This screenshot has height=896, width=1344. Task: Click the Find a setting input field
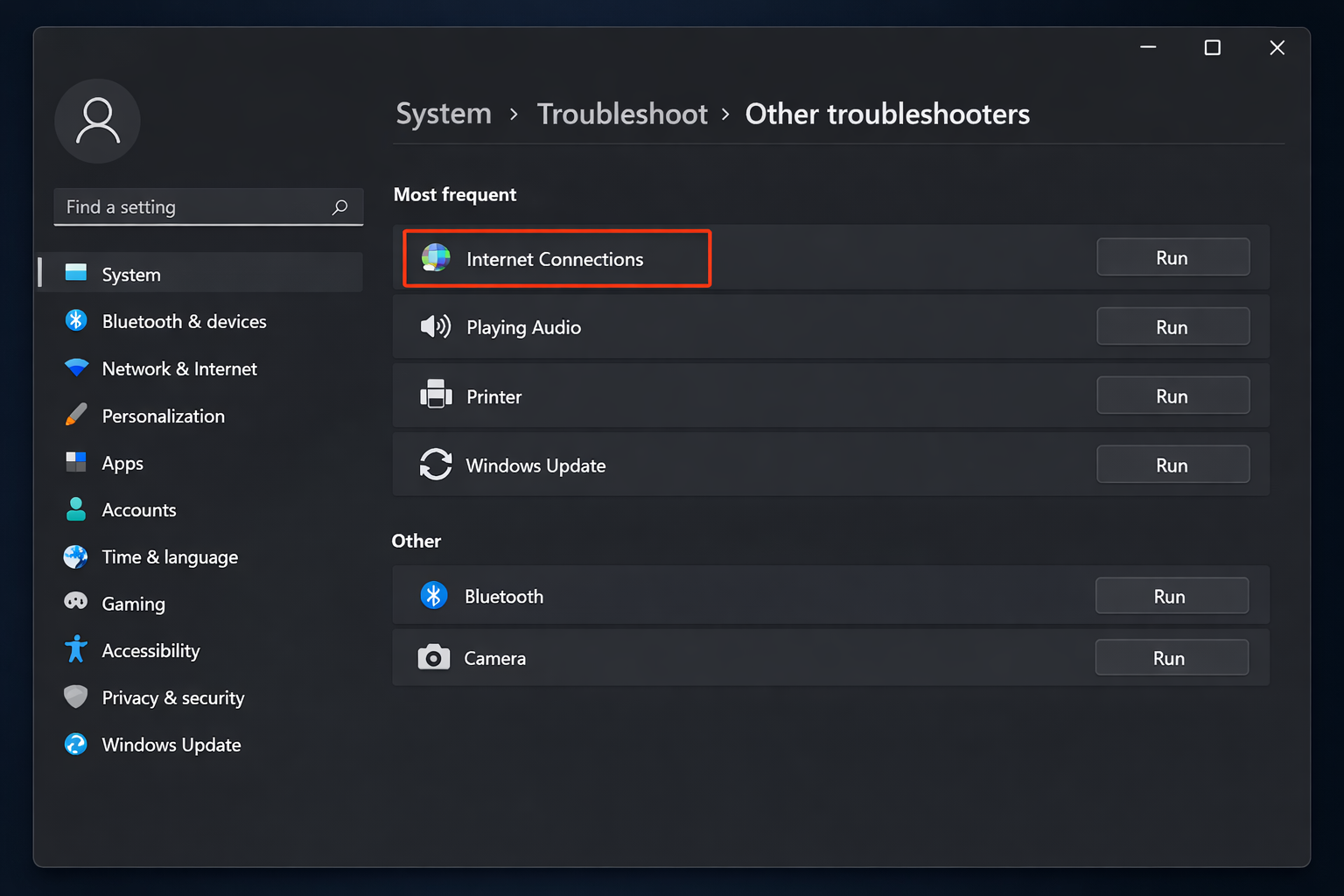[175, 206]
